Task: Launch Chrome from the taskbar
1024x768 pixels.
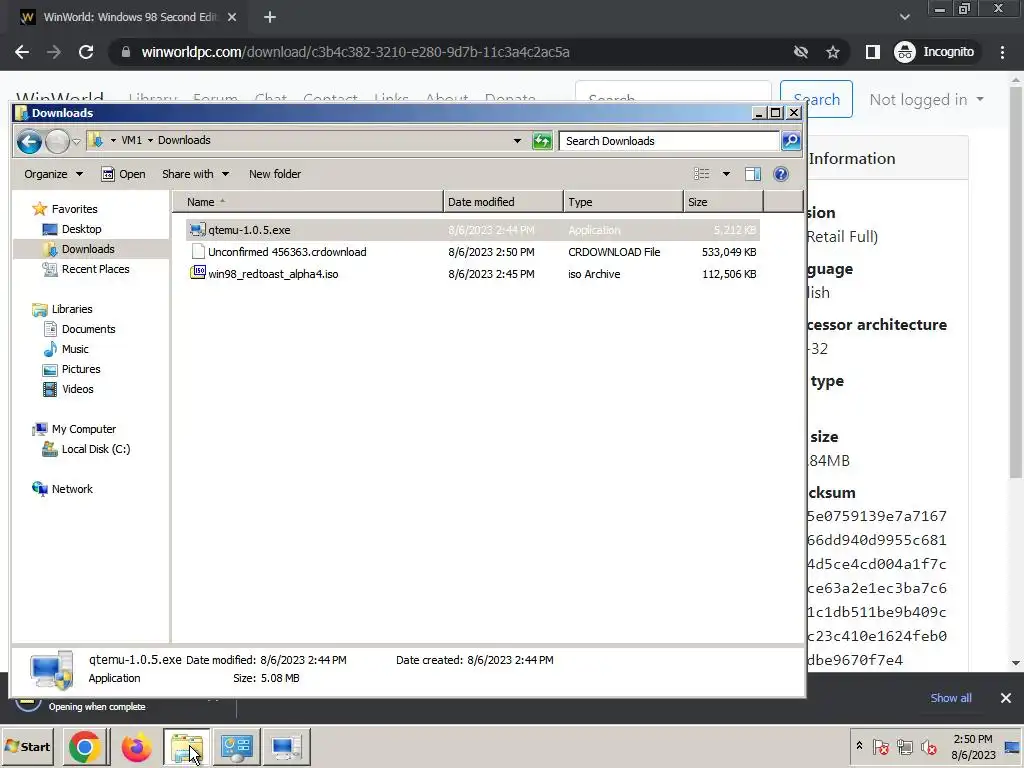Action: [x=85, y=747]
